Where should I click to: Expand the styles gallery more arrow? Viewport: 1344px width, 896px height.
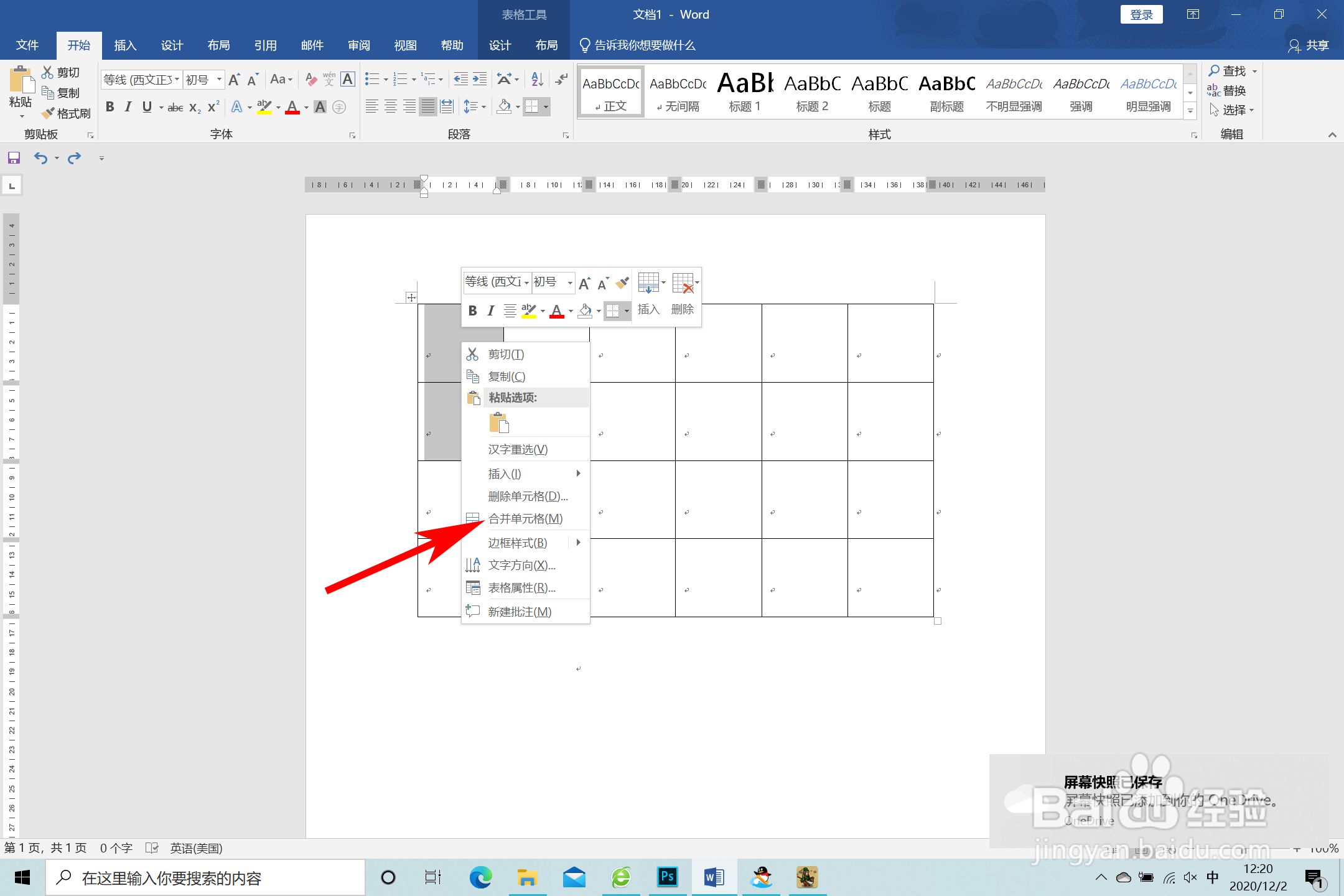pos(1190,111)
